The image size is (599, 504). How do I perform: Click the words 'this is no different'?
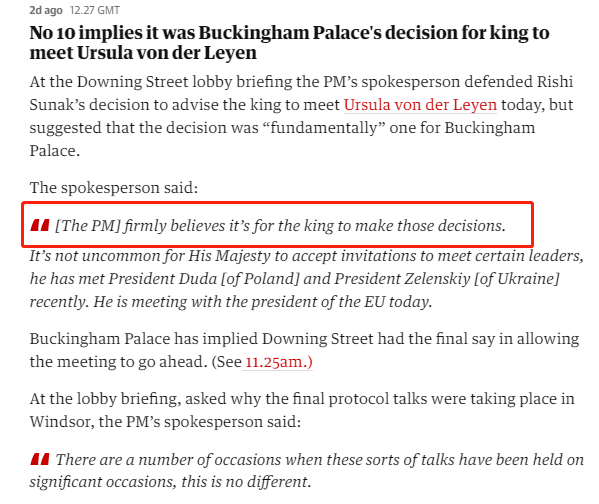(x=244, y=482)
